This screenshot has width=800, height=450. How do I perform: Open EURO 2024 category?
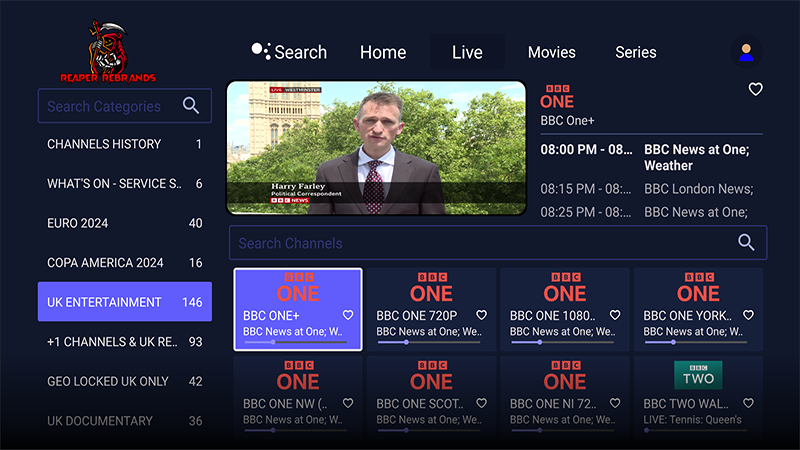pos(125,223)
